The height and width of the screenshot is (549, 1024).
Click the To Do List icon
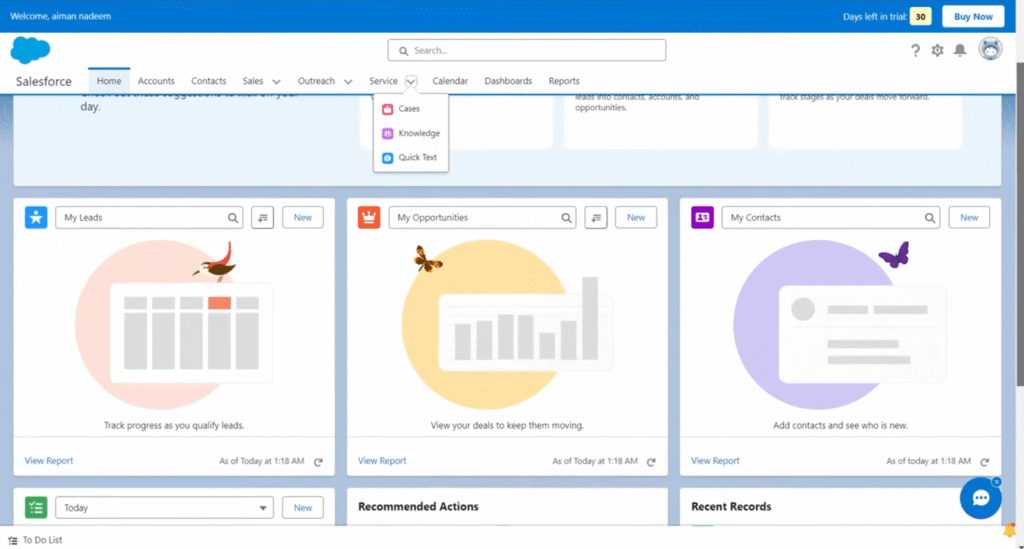(x=12, y=541)
